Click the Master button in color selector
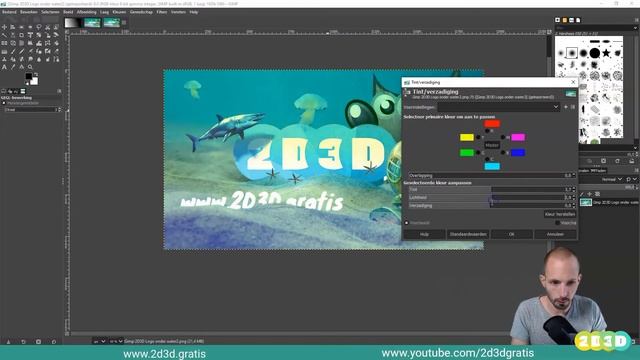The width and height of the screenshot is (640, 360). click(x=492, y=145)
